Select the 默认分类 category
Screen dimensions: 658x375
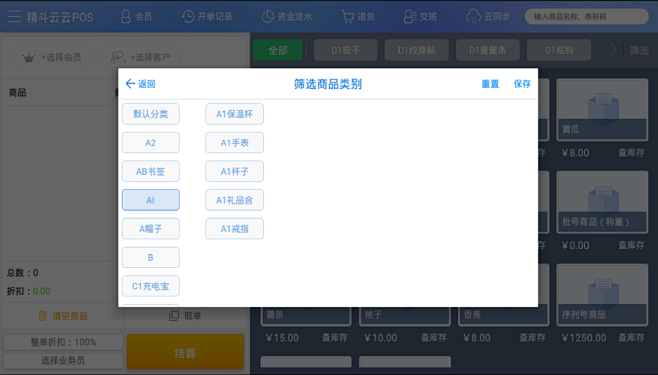[x=151, y=114]
